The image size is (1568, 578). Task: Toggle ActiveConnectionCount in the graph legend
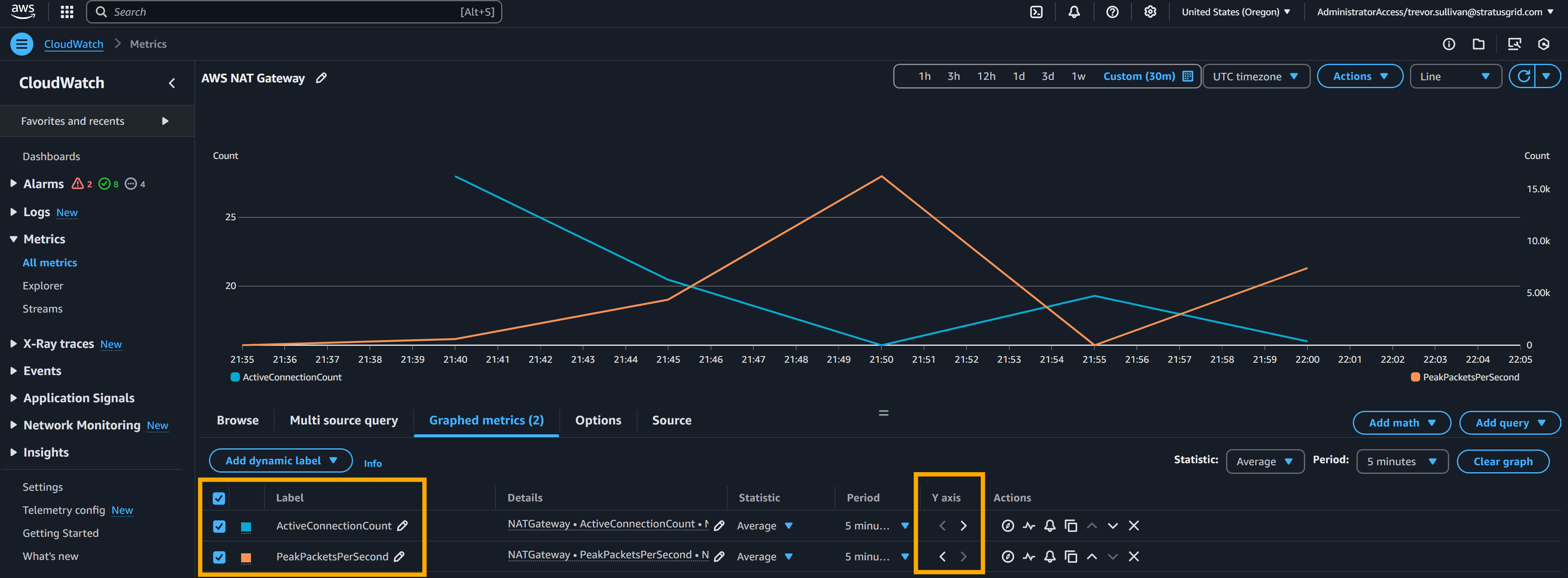coord(286,377)
